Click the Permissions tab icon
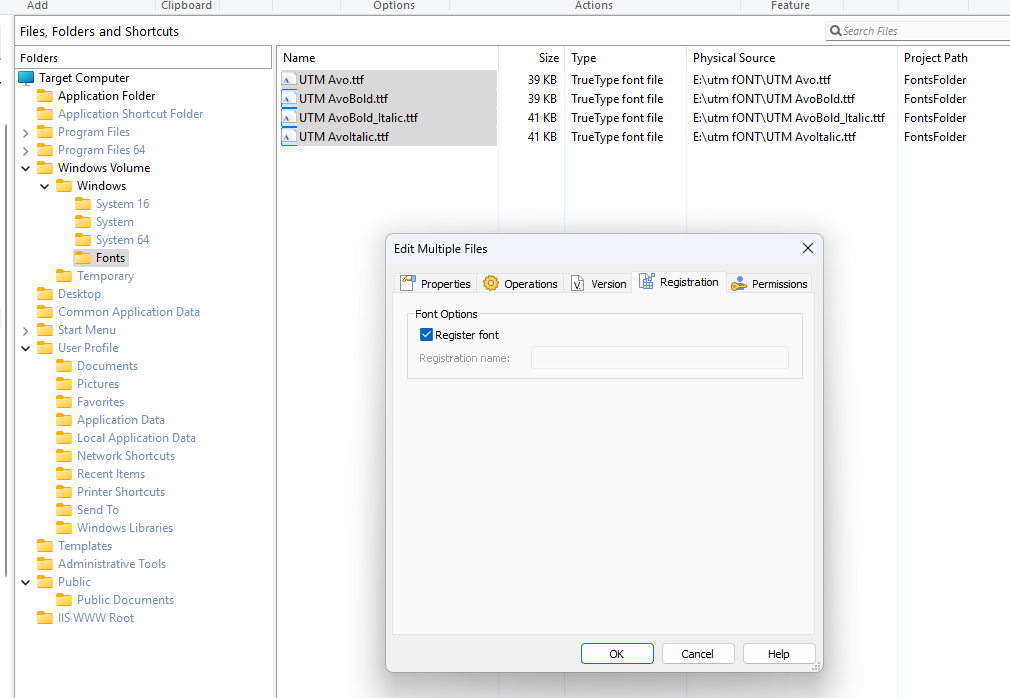The height and width of the screenshot is (698, 1010). click(739, 284)
